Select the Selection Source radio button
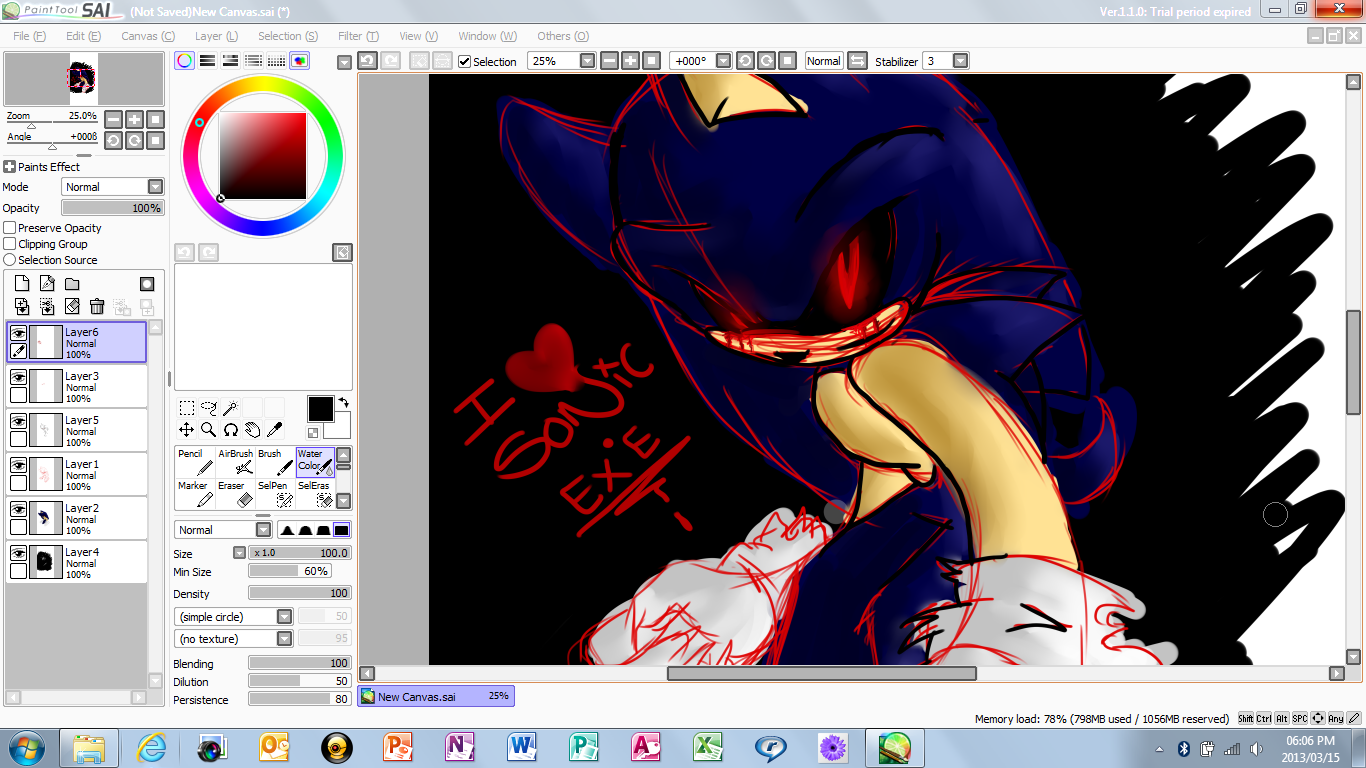This screenshot has width=1366, height=768. click(10, 260)
